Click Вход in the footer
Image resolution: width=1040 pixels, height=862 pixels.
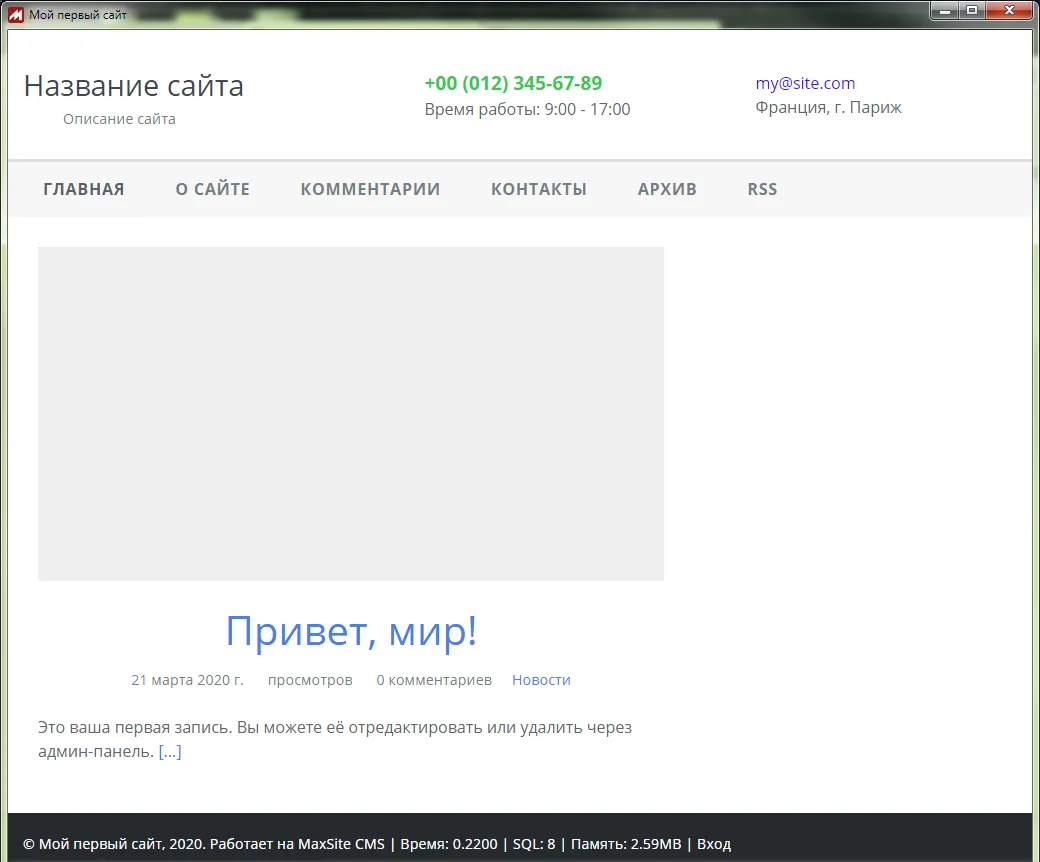pos(714,844)
